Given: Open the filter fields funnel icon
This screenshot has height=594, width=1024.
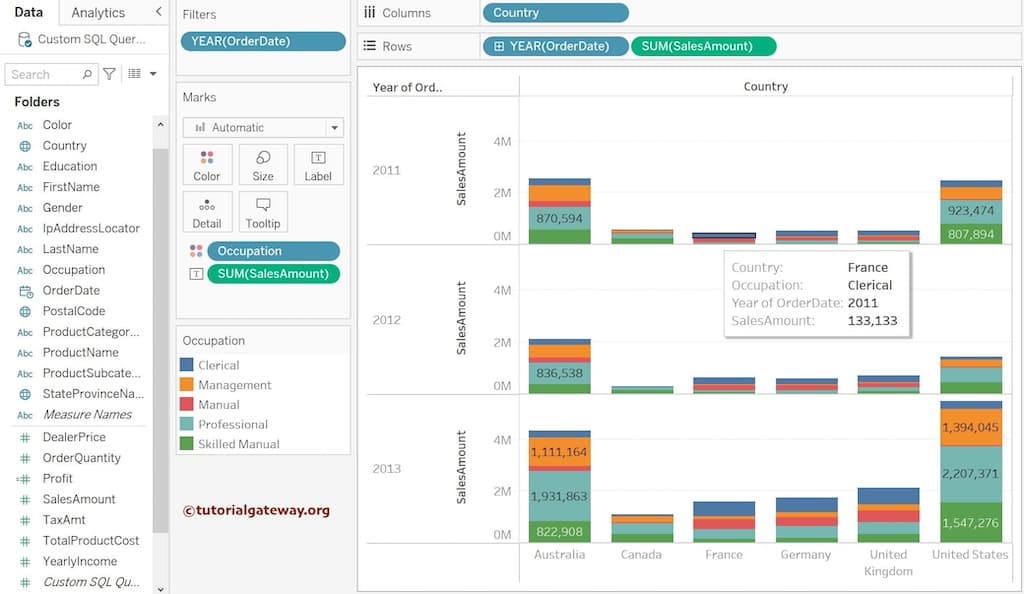Looking at the screenshot, I should point(110,74).
